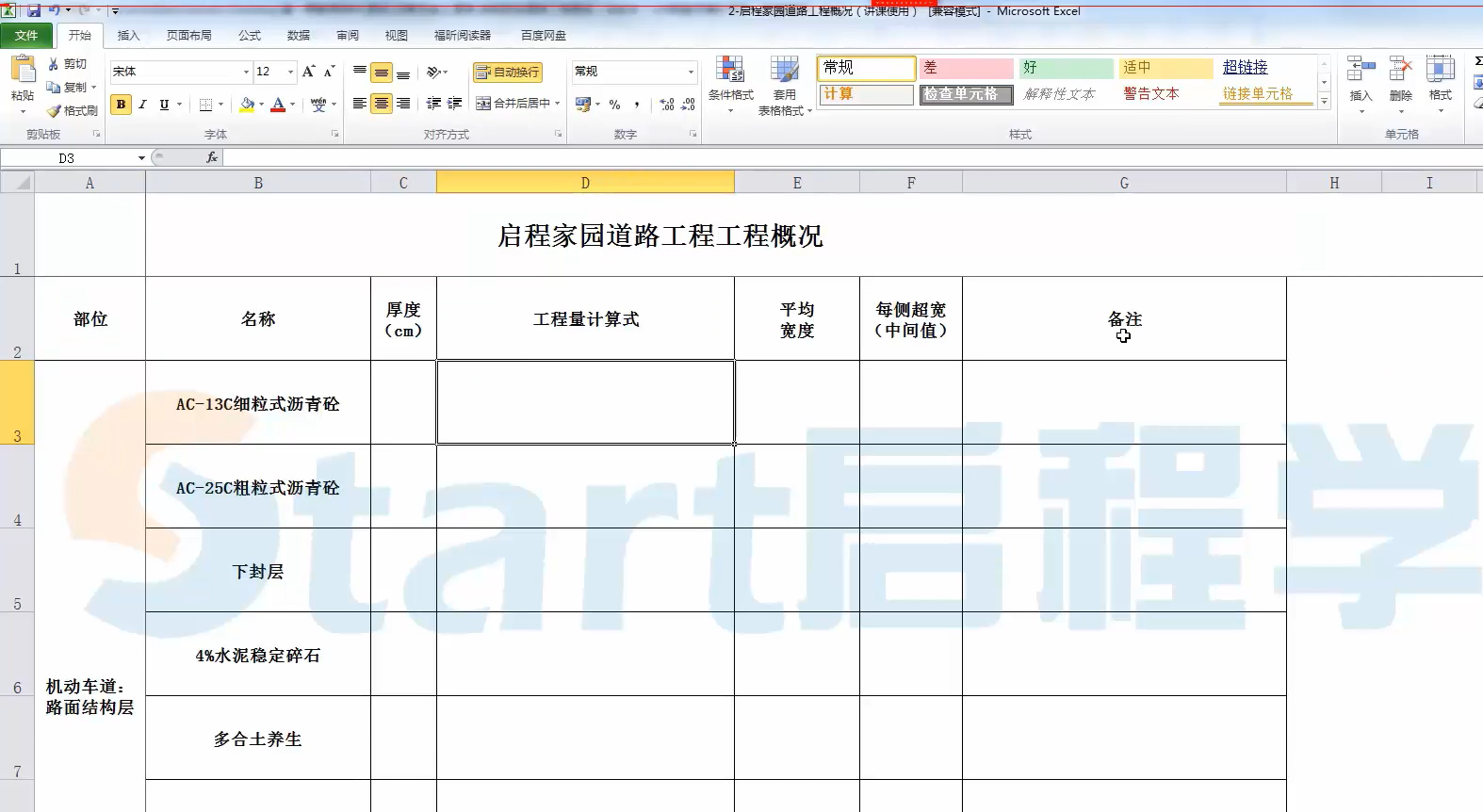Toggle Italic formatting

142,104
